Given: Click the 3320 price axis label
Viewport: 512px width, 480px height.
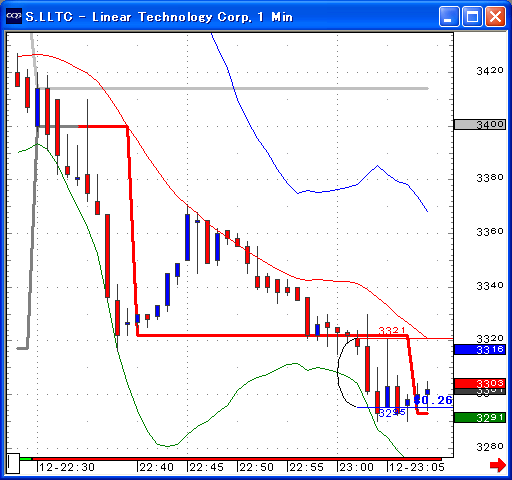Looking at the screenshot, I should pos(490,339).
